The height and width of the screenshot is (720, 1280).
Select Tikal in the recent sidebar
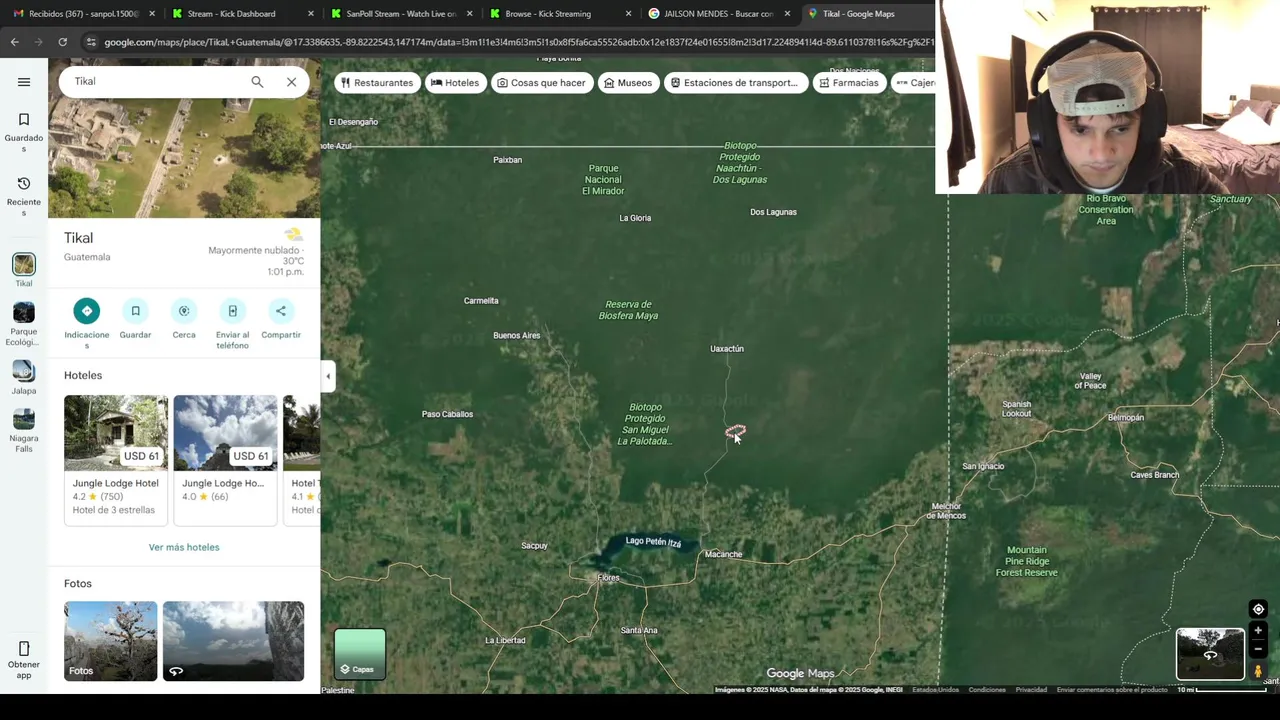[x=24, y=270]
